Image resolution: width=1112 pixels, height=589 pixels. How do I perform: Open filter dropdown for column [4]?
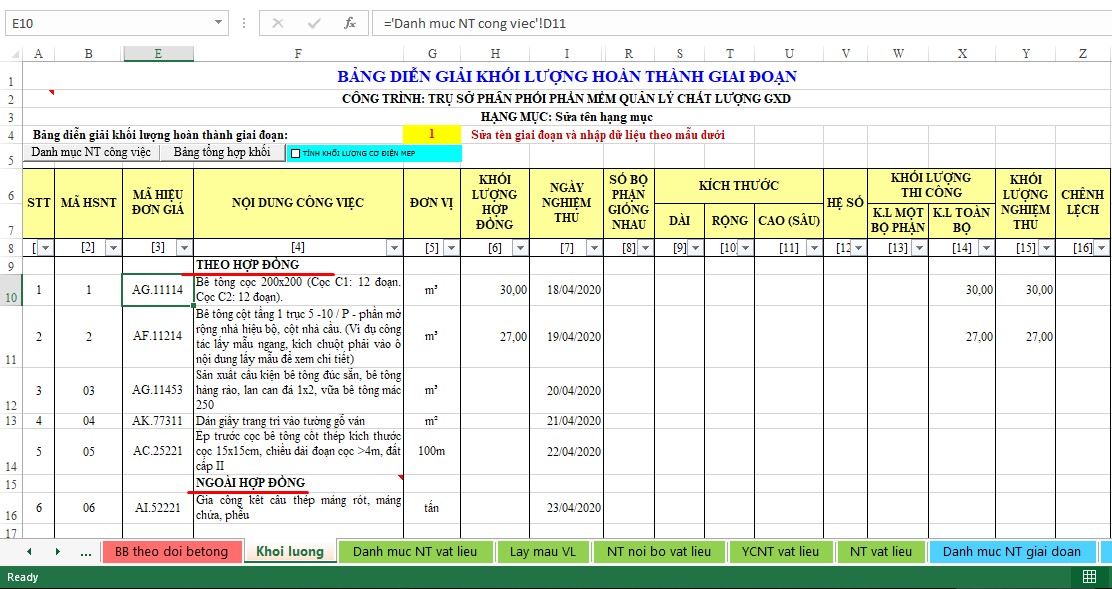pos(394,247)
